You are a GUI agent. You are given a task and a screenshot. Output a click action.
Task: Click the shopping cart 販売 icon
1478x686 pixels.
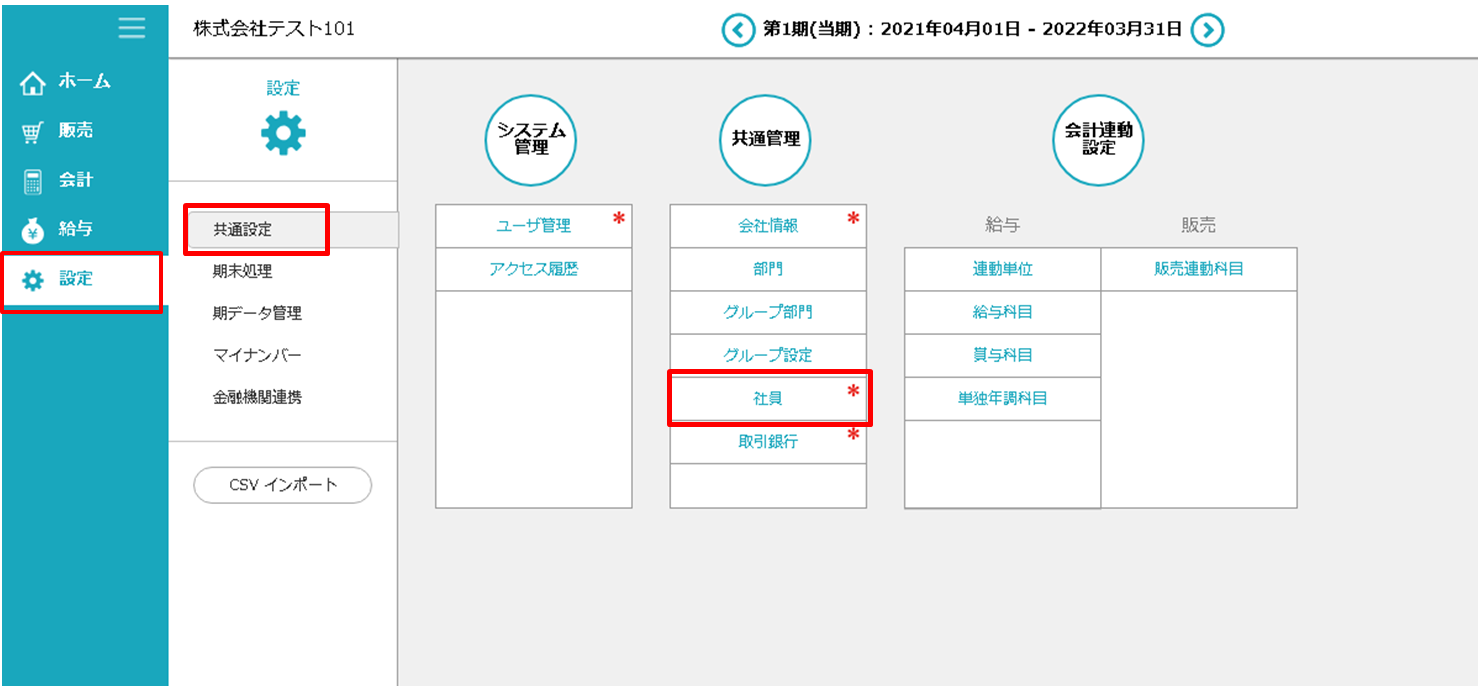click(33, 132)
